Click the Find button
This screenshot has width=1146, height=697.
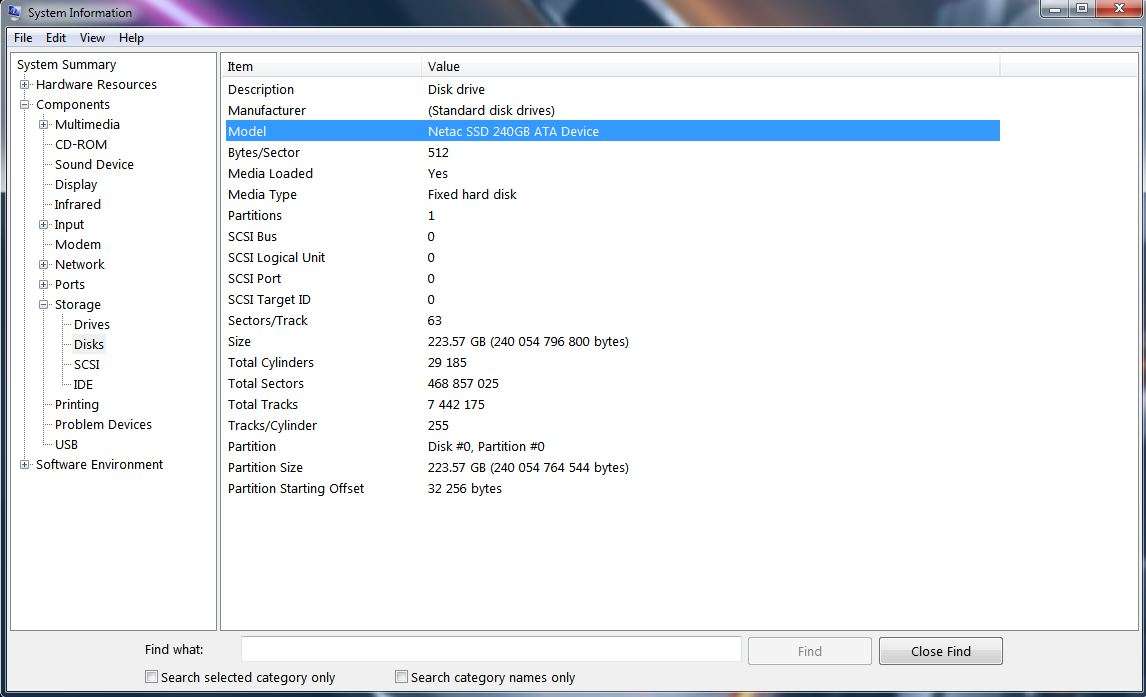809,650
